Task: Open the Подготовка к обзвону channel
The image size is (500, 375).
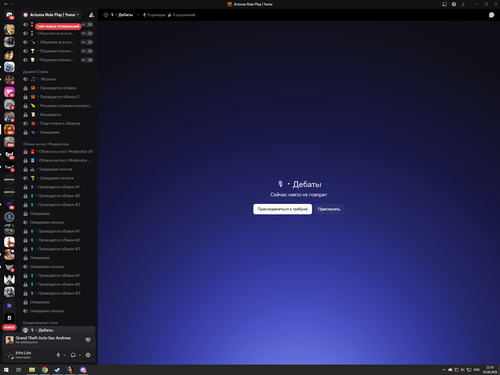Action: click(x=58, y=123)
